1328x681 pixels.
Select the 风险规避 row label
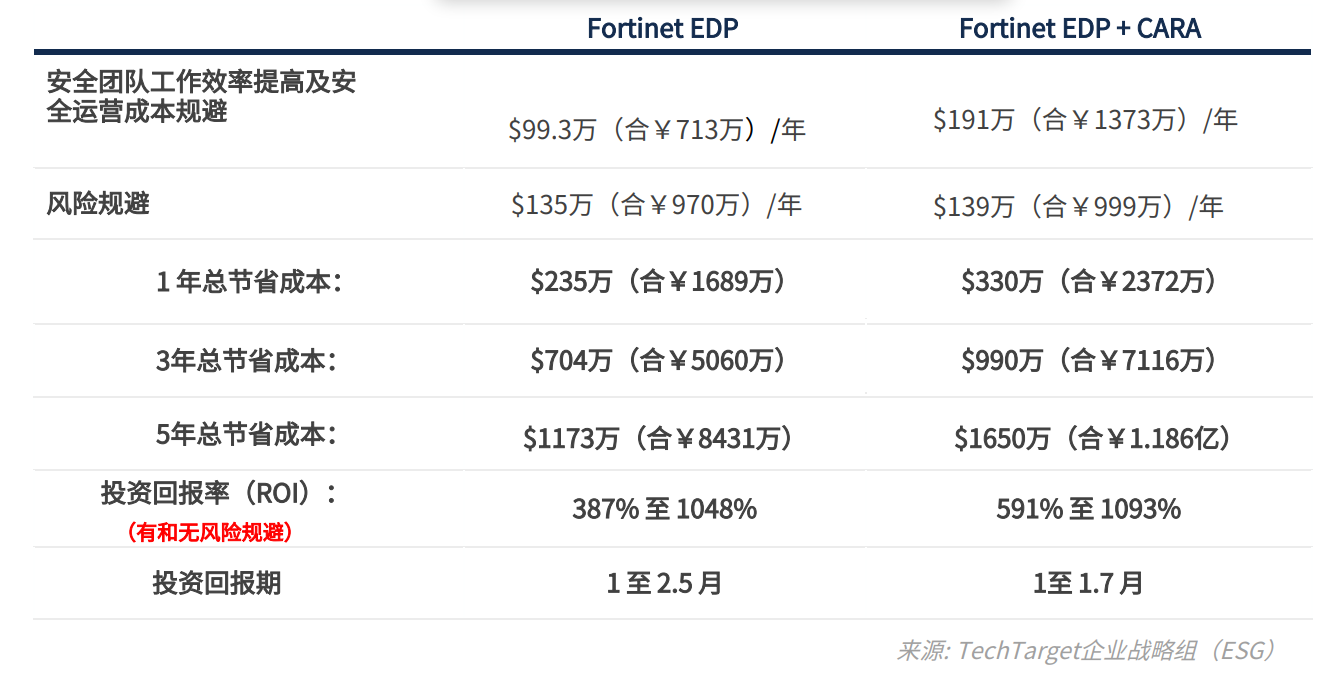[x=98, y=204]
